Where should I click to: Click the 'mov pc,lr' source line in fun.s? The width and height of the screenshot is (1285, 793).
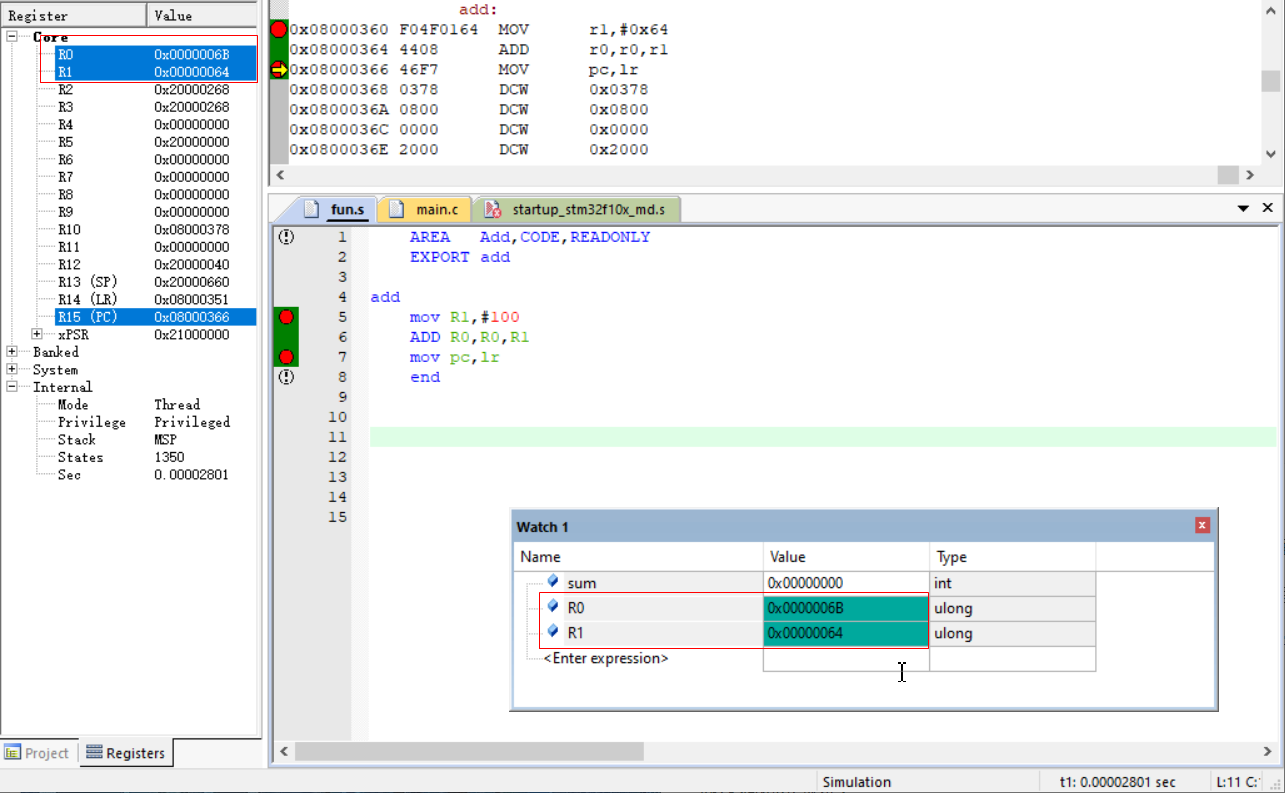click(454, 357)
